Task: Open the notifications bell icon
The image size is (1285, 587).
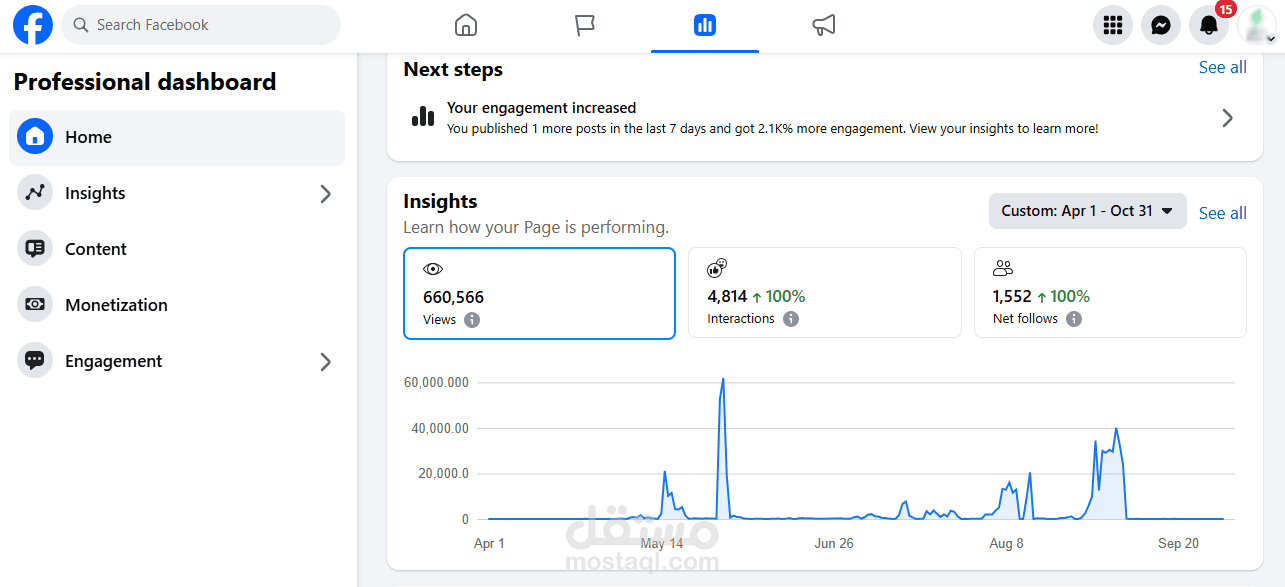Action: pos(1209,25)
